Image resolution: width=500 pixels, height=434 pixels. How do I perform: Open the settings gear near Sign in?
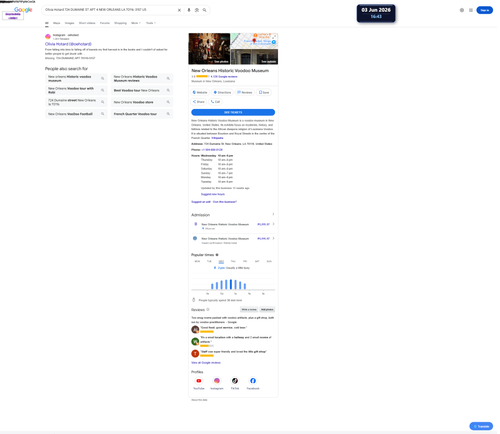point(462,10)
